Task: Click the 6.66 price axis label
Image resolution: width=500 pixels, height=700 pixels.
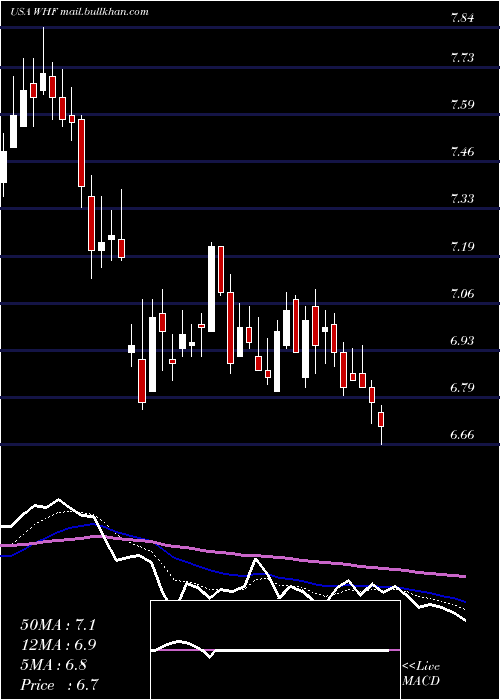Action: point(462,435)
